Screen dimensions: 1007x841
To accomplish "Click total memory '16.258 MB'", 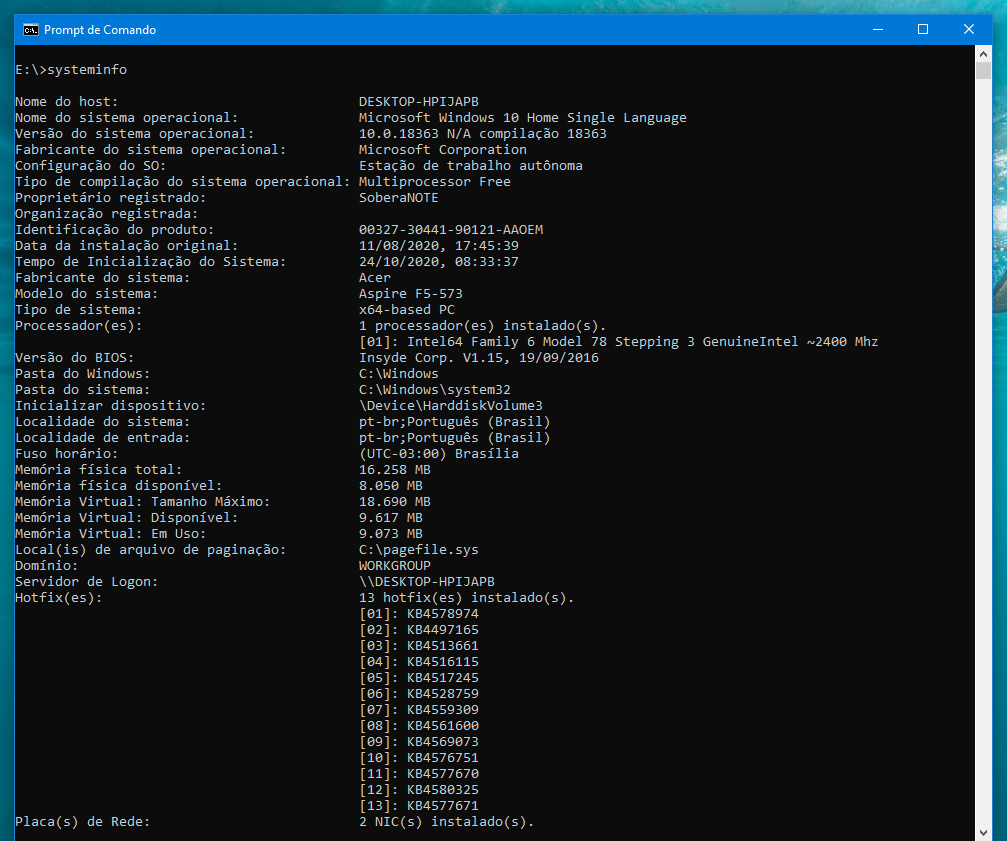I will [x=394, y=470].
